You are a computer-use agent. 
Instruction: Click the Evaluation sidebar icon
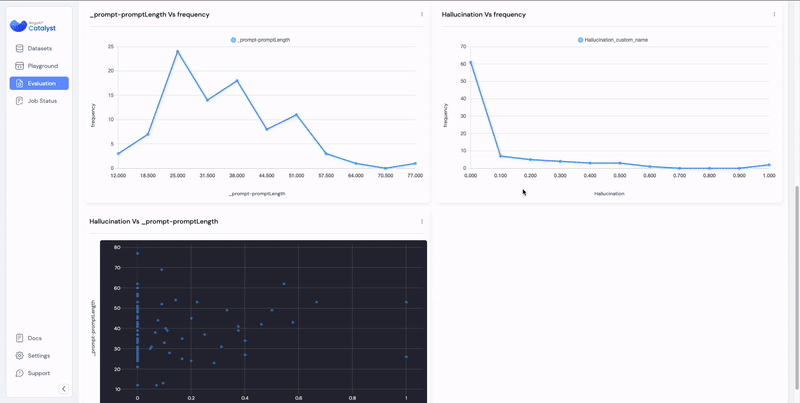click(x=20, y=84)
